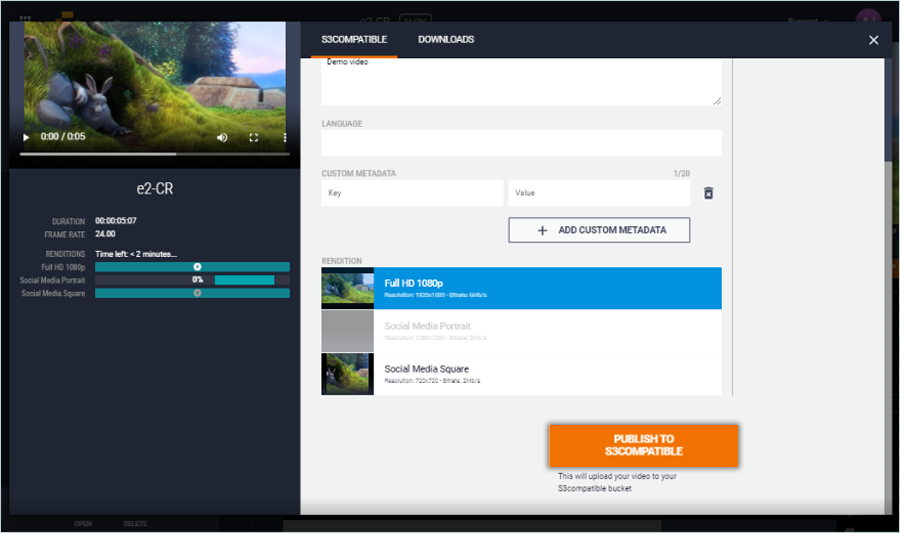Delete the custom metadata row
The width and height of the screenshot is (900, 533).
pyautogui.click(x=709, y=193)
